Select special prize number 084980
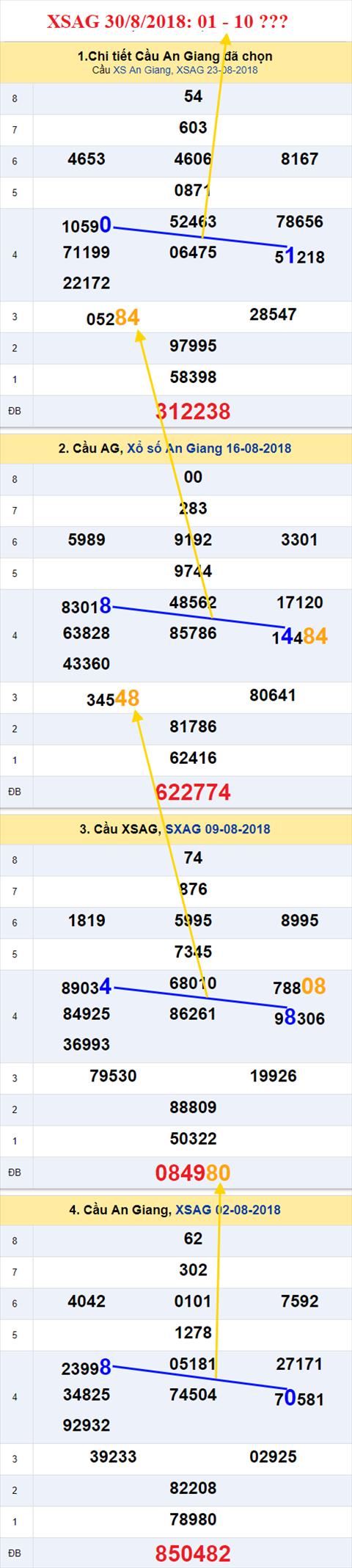 (193, 1173)
